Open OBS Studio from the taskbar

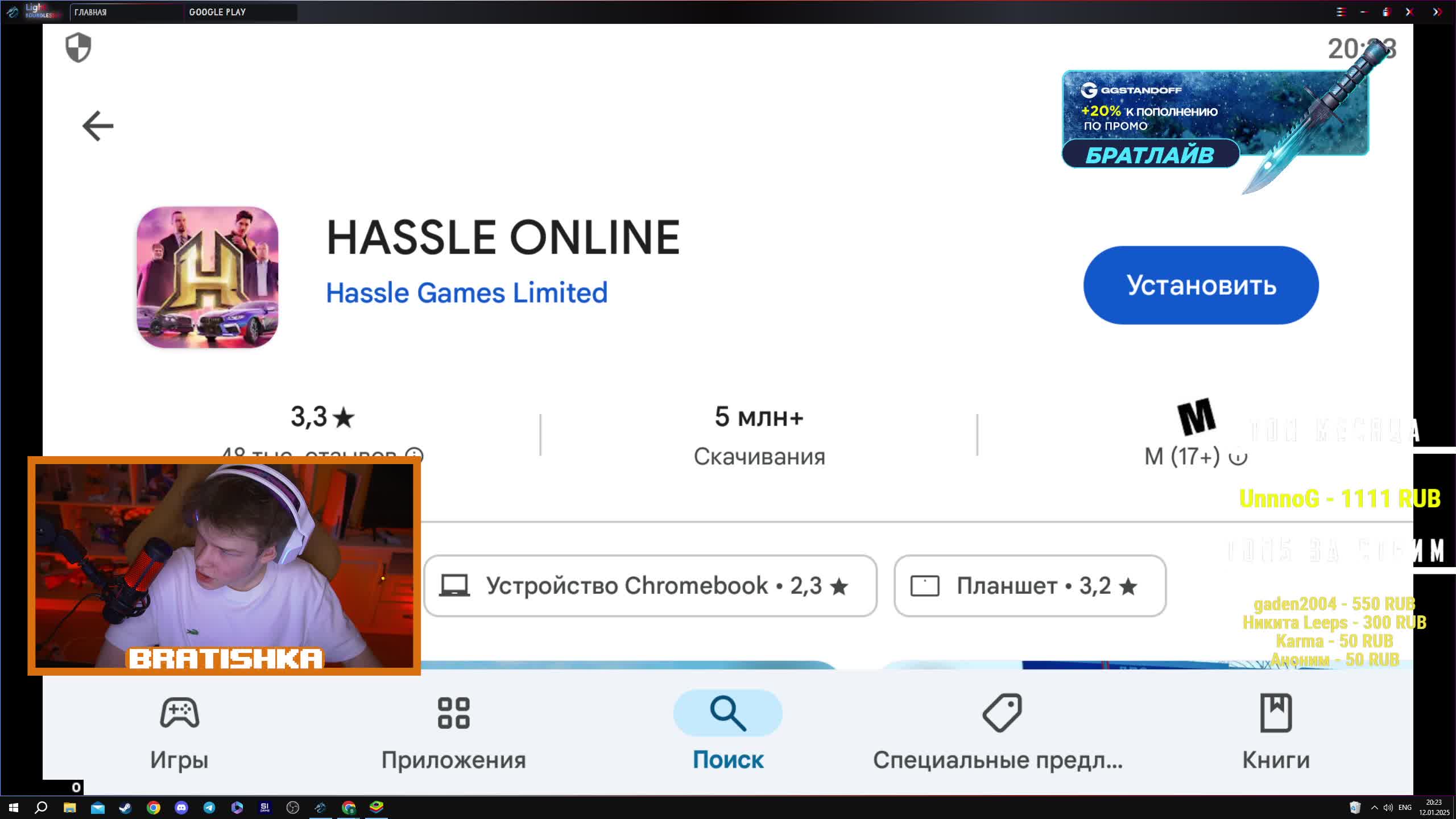pos(293,807)
